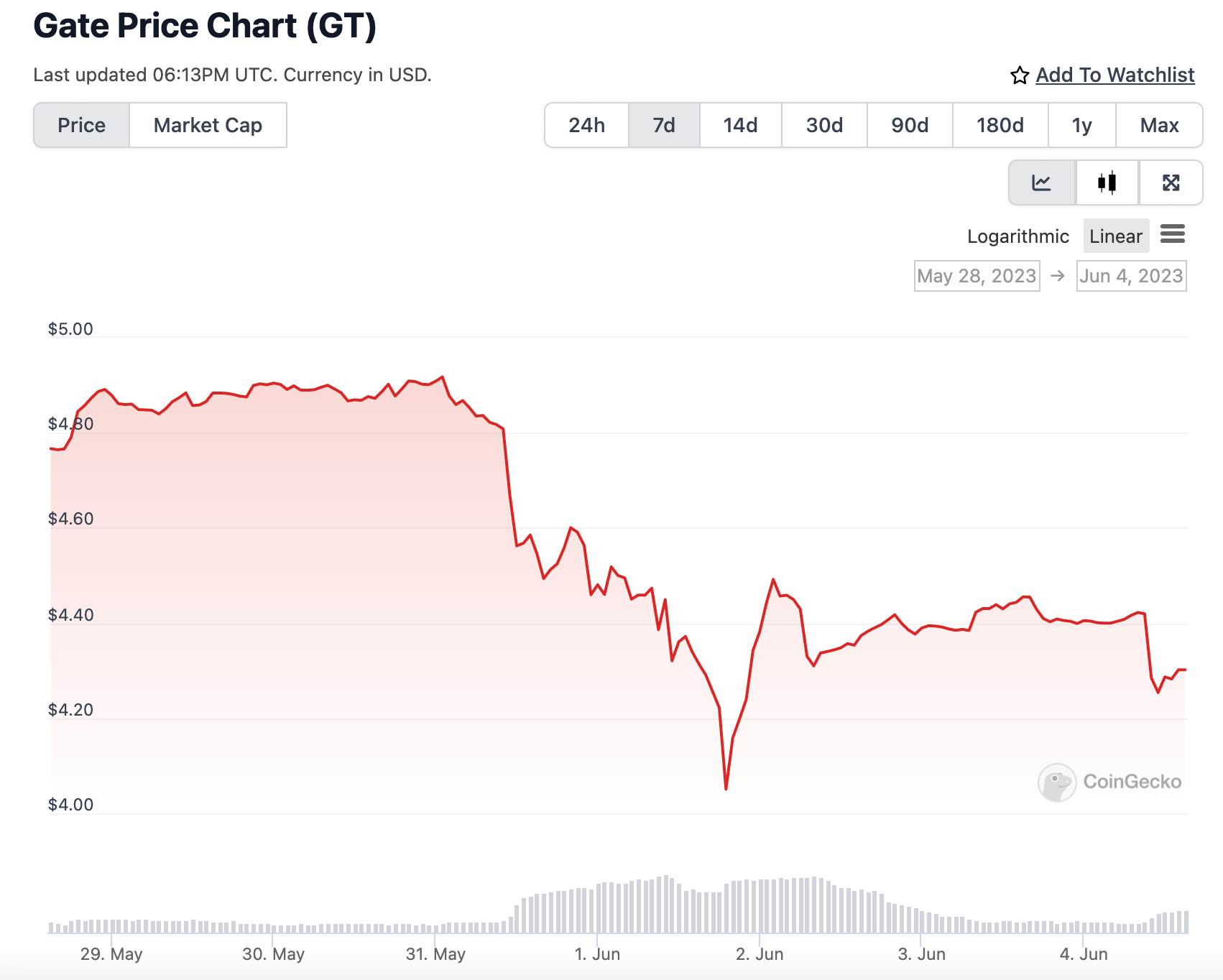Viewport: 1223px width, 980px height.
Task: Click the Jun 4, 2023 date field
Action: (1131, 276)
